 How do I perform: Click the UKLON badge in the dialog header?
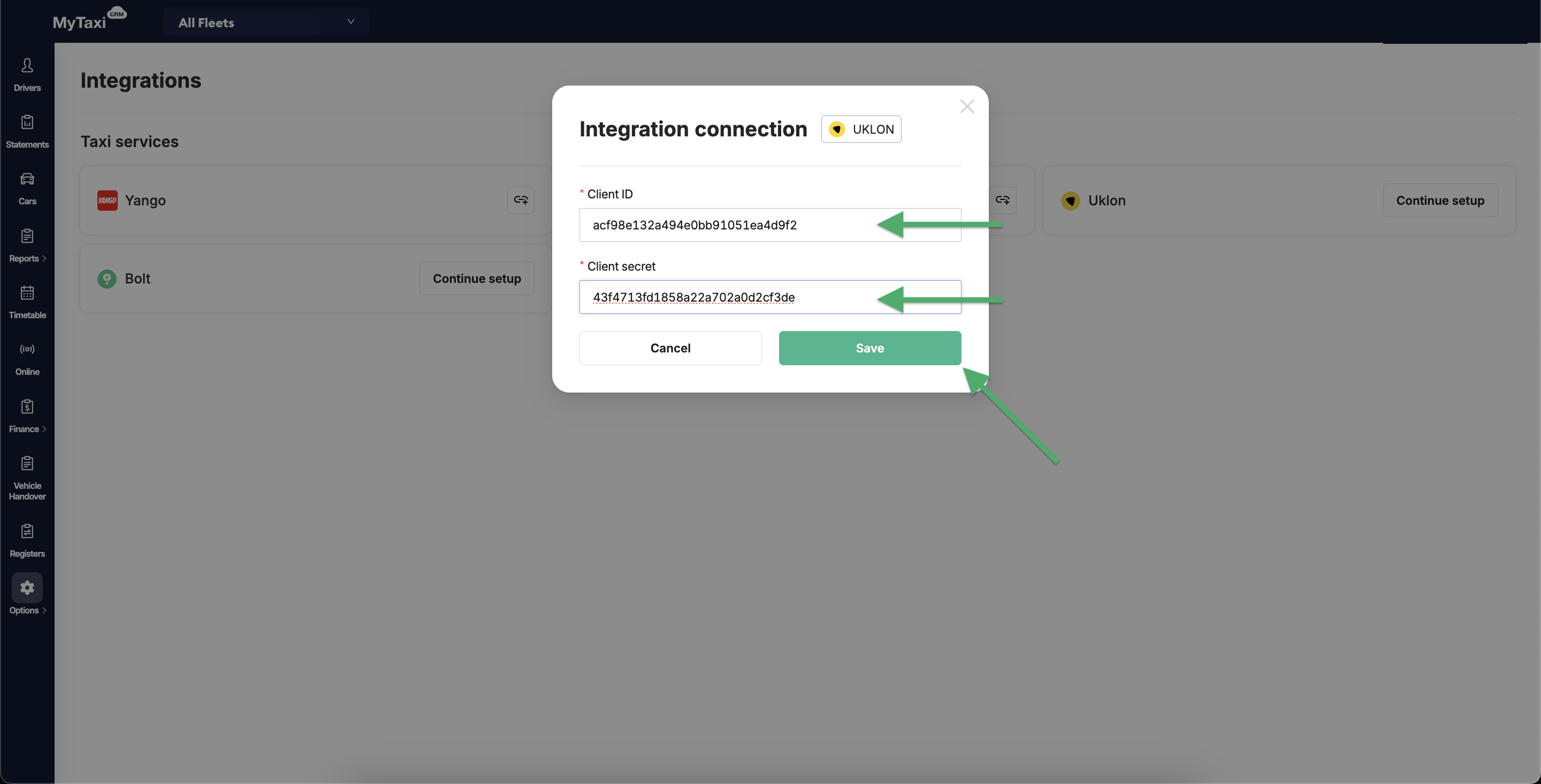click(861, 129)
